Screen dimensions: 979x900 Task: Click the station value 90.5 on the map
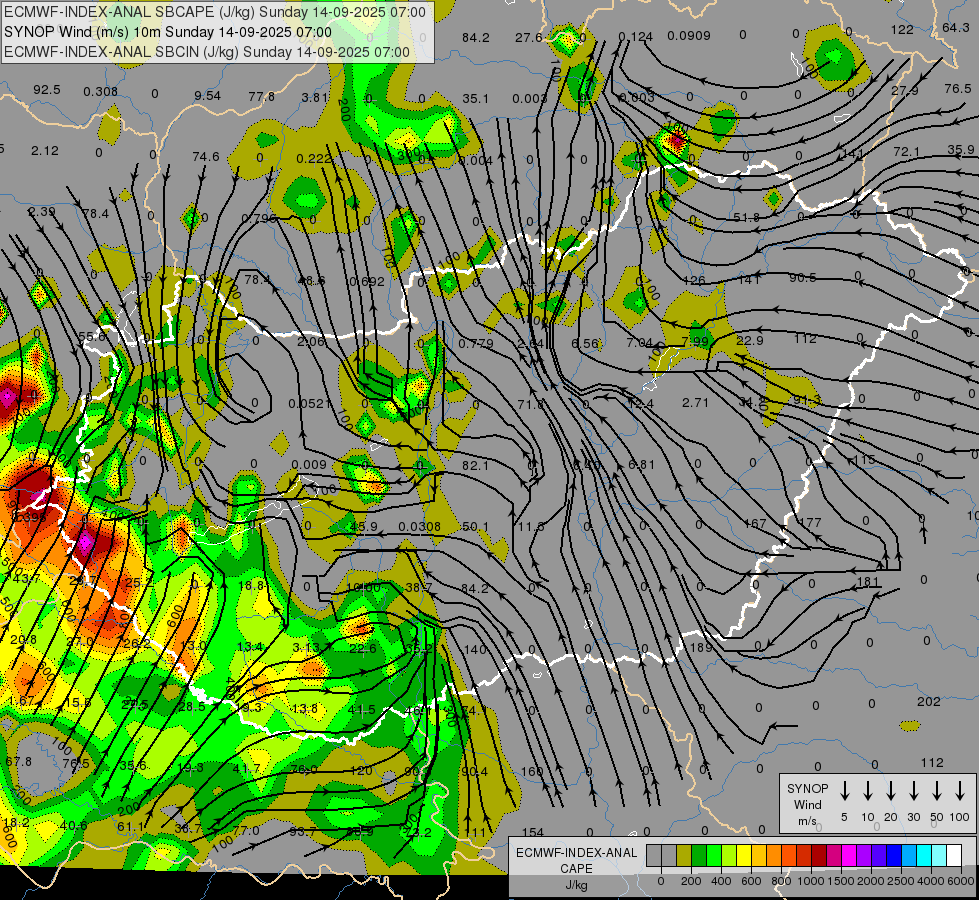[x=802, y=277]
